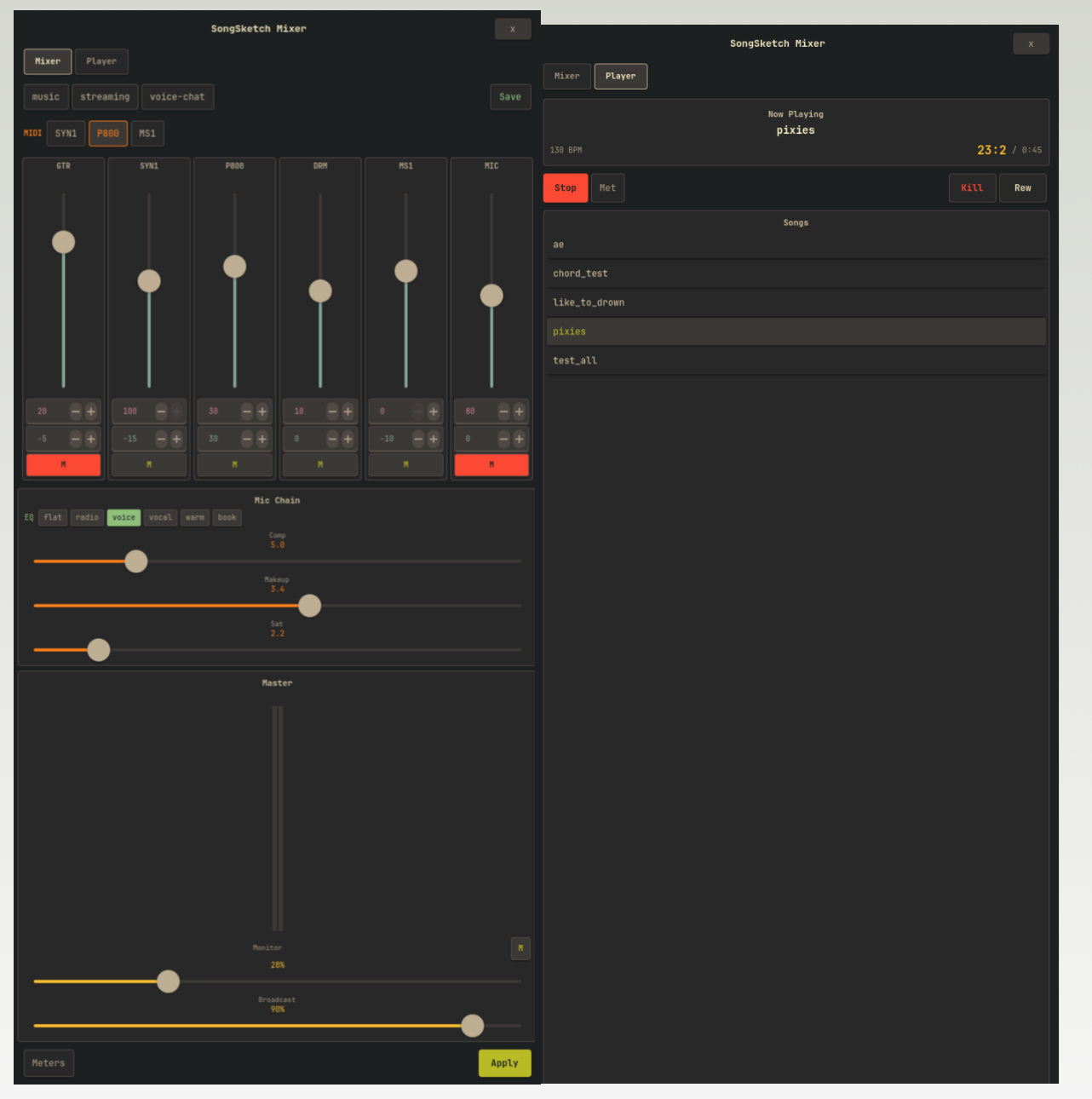Increase MIC channel value 80 with plus
Screen dimensions: 1092x1099
tap(519, 411)
